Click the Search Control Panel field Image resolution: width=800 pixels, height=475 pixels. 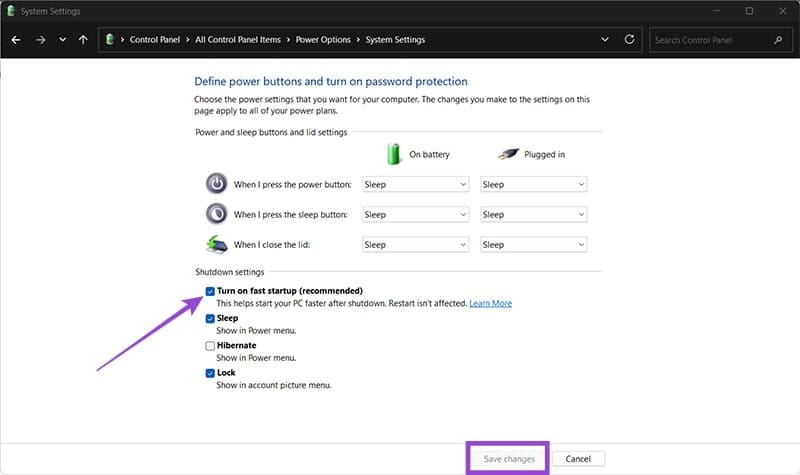click(x=710, y=40)
